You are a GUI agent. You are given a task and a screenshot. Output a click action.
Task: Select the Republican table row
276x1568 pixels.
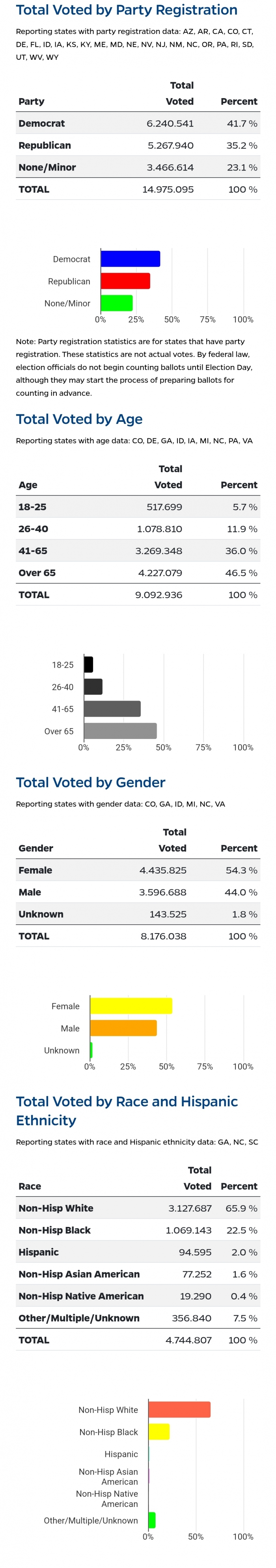(x=138, y=145)
